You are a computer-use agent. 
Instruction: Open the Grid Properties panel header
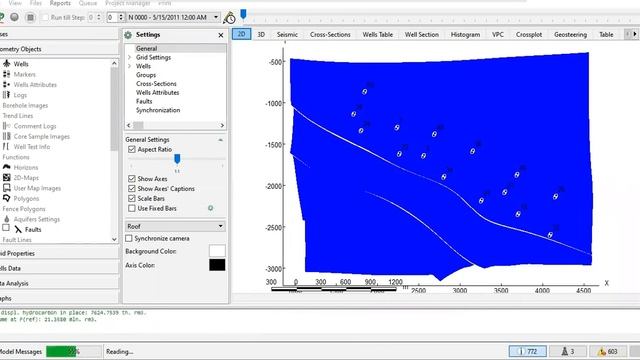[59, 253]
